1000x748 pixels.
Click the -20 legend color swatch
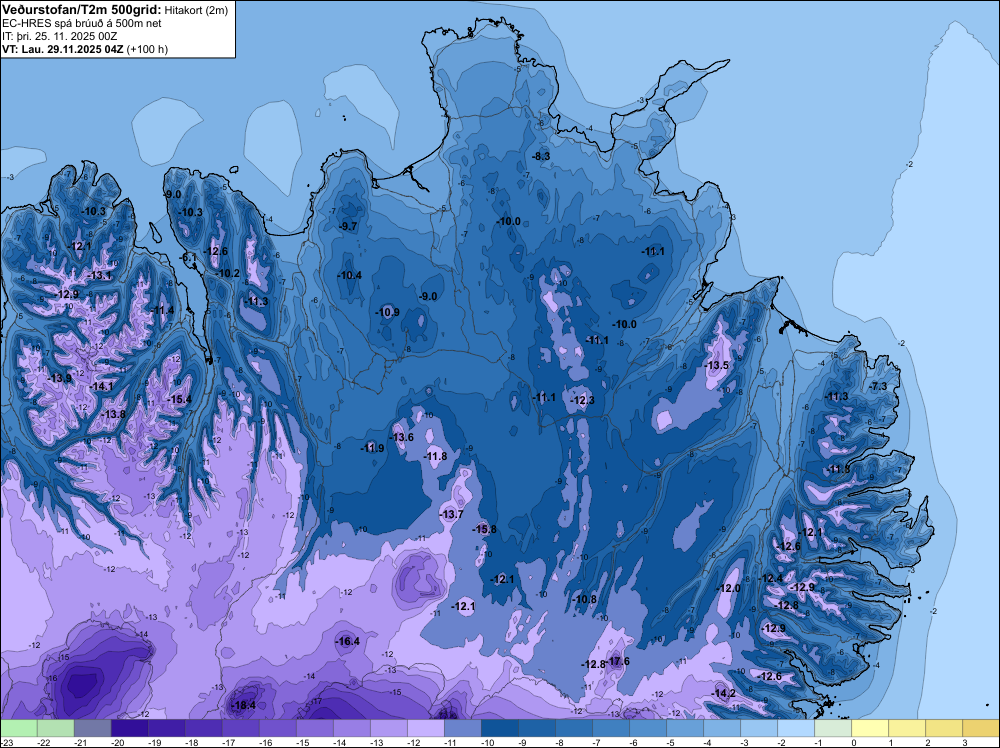[129, 728]
